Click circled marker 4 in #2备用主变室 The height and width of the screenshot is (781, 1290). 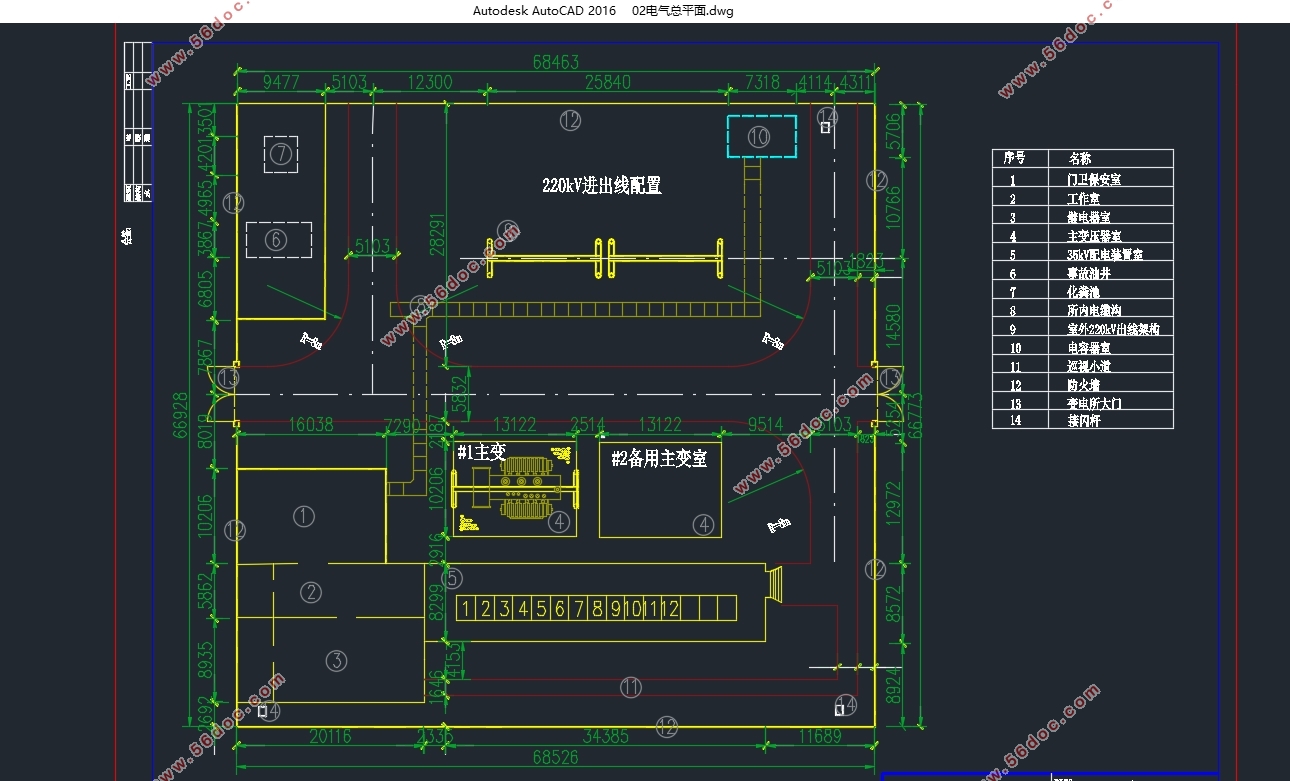point(704,523)
